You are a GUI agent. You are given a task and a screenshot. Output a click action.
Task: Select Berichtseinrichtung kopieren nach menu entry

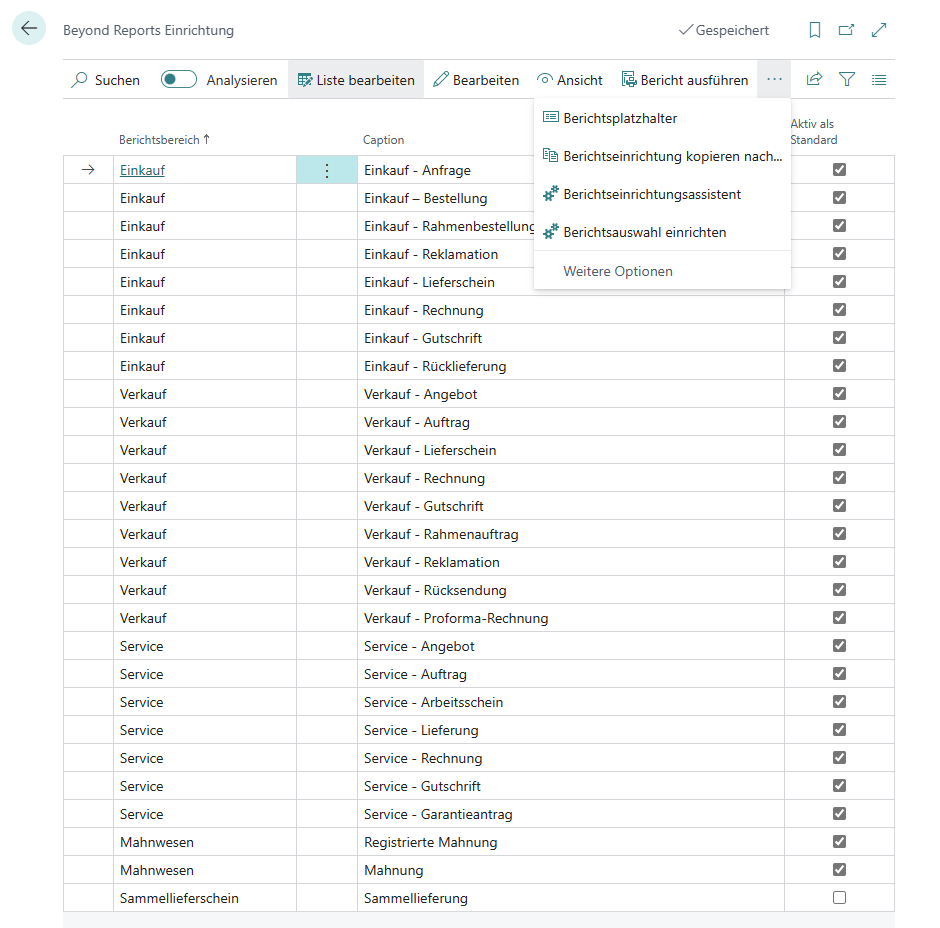(660, 156)
